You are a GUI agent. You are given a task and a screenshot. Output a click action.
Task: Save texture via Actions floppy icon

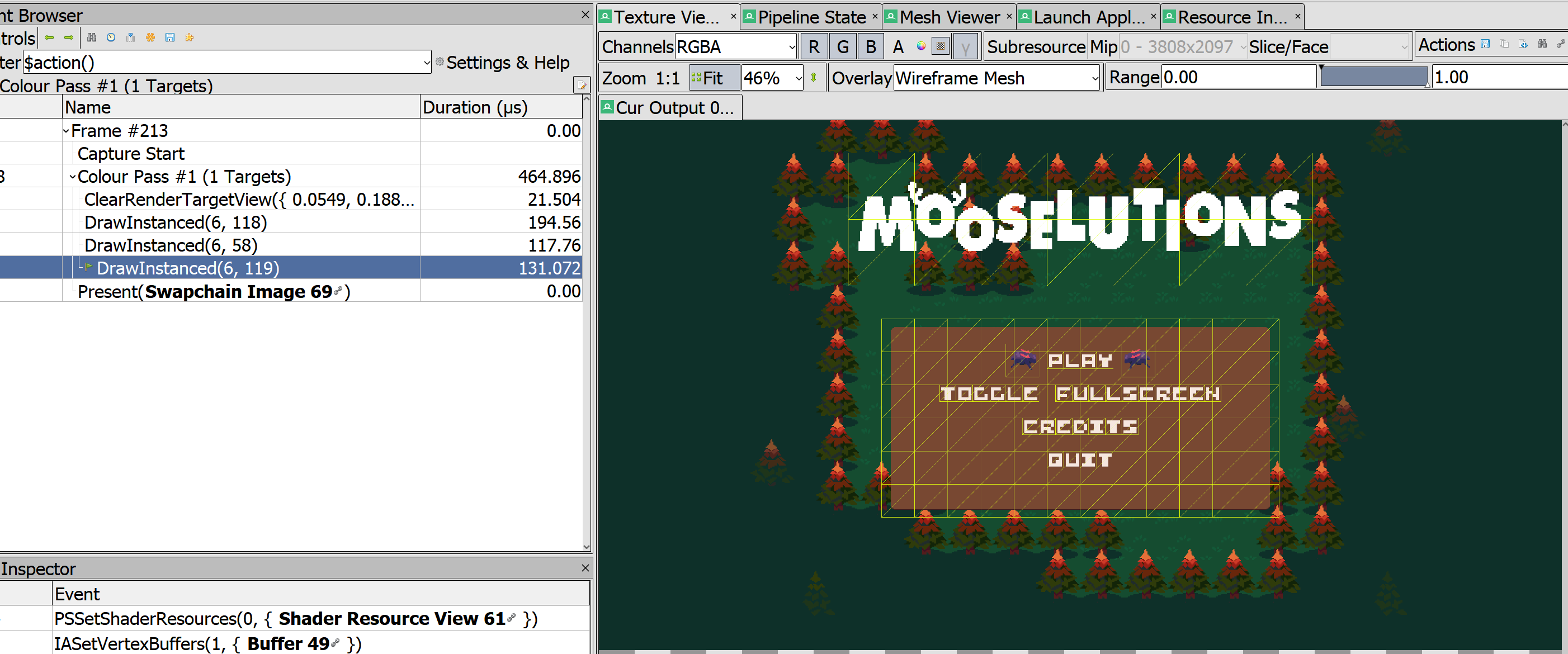(1485, 44)
